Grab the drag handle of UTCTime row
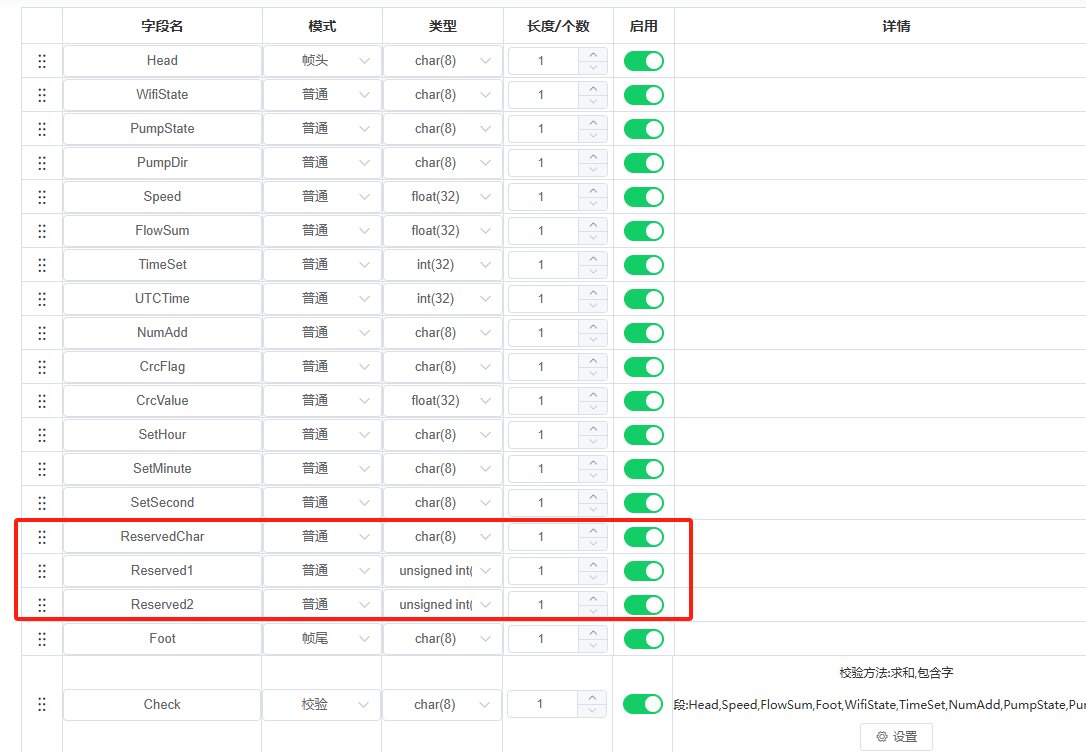This screenshot has width=1086, height=752. click(x=42, y=299)
